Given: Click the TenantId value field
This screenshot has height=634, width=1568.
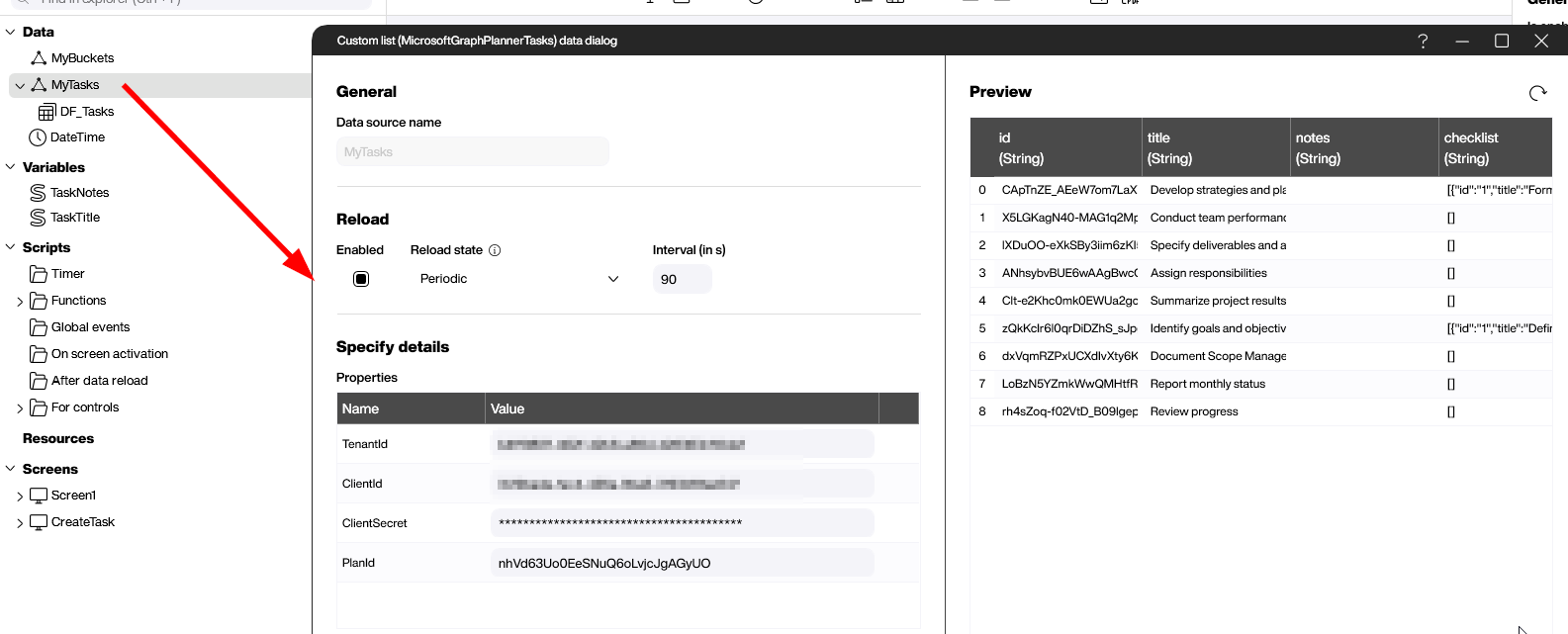Looking at the screenshot, I should pyautogui.click(x=683, y=444).
